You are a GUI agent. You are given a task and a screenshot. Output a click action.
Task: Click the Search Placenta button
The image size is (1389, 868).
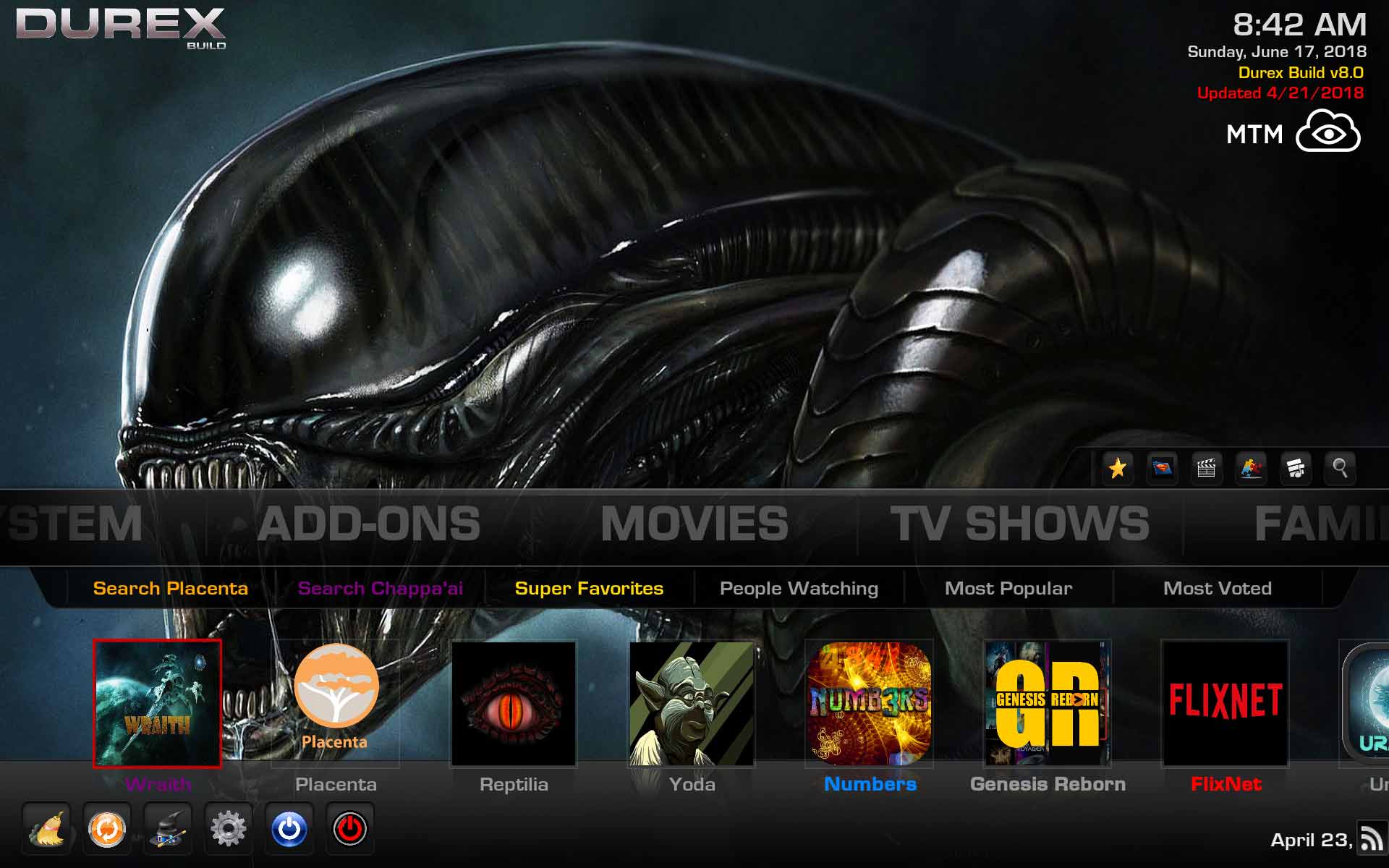click(170, 588)
